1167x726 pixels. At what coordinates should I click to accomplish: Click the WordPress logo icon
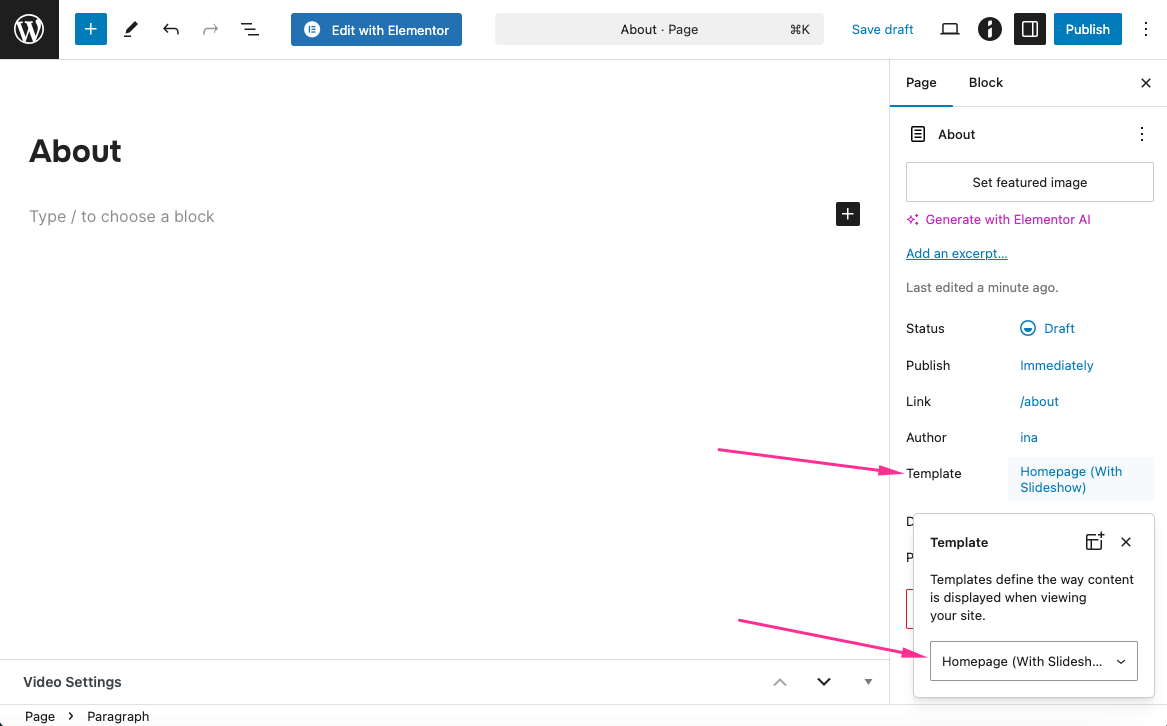pyautogui.click(x=29, y=30)
